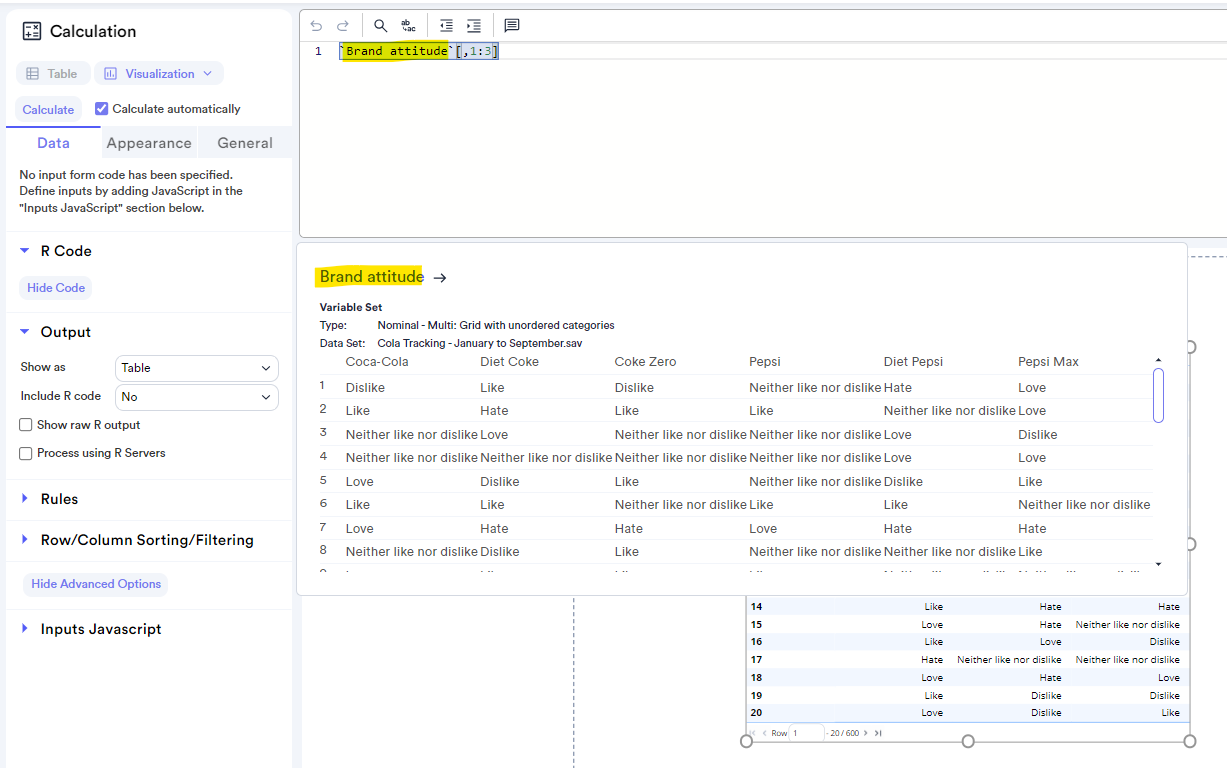
Task: Click the Row number input field in pagination
Action: pyautogui.click(x=807, y=732)
